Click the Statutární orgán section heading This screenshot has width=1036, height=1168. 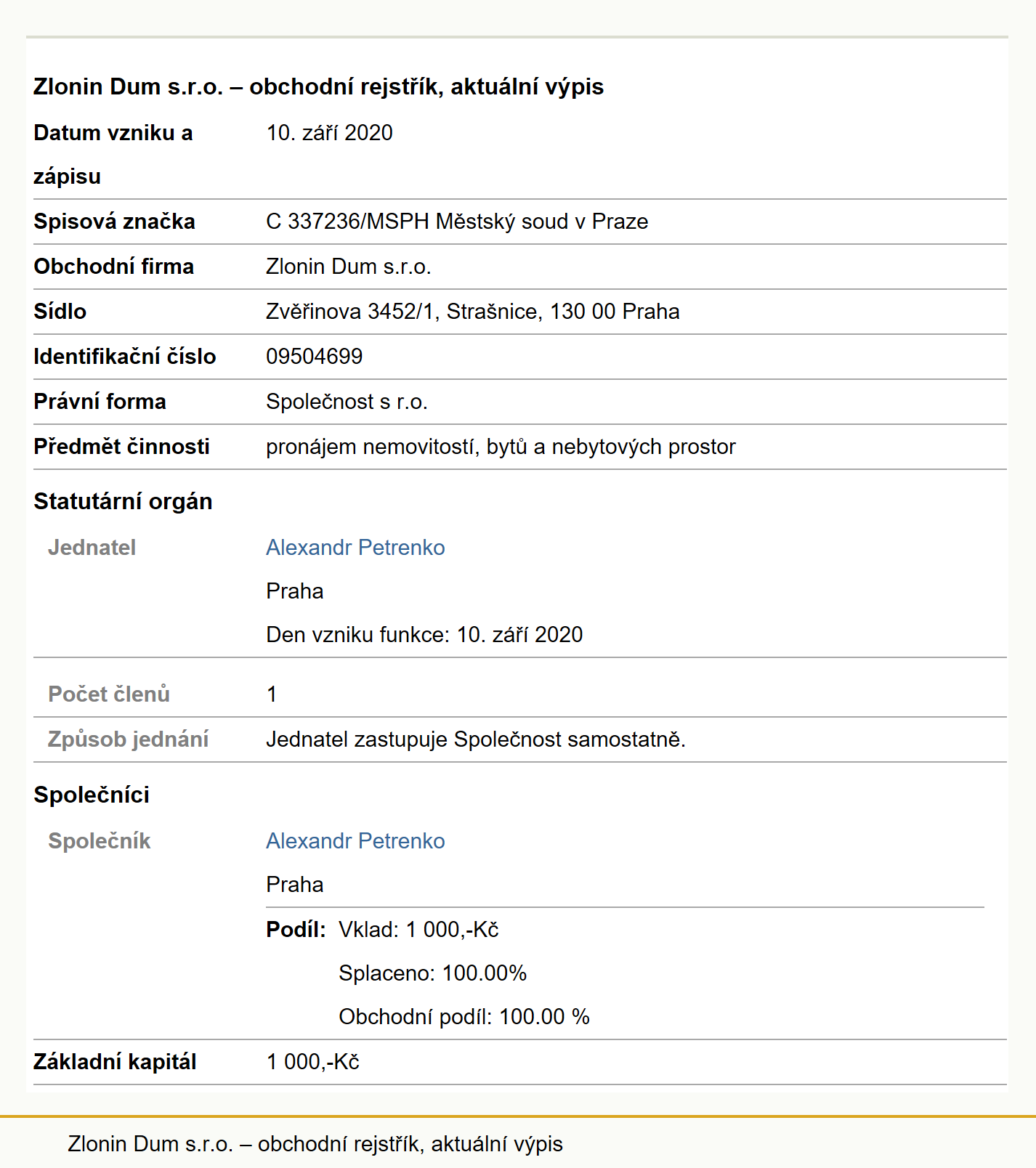pyautogui.click(x=123, y=501)
